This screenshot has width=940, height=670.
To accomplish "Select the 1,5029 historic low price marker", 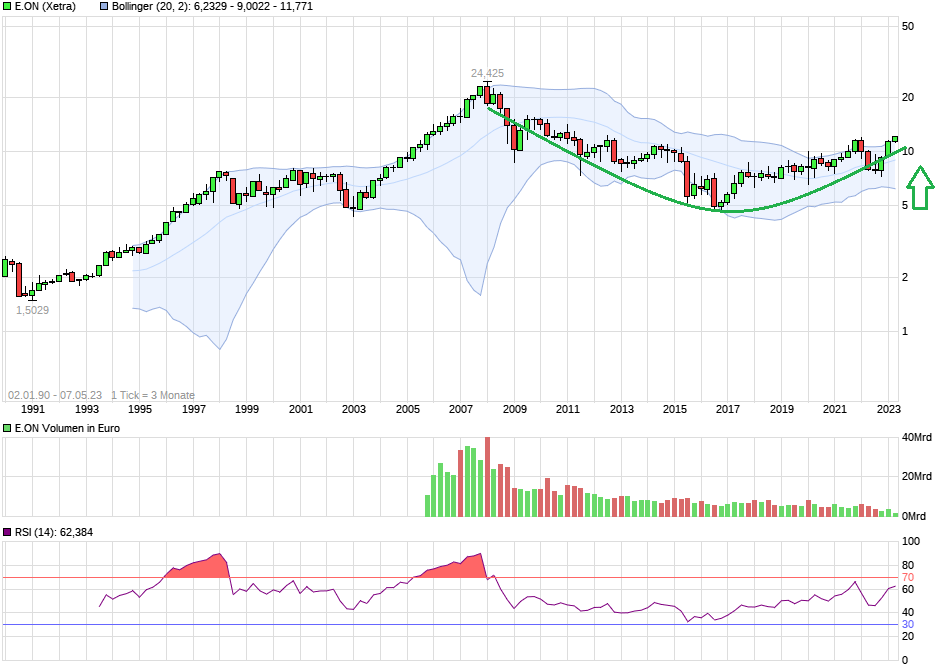I will [31, 310].
